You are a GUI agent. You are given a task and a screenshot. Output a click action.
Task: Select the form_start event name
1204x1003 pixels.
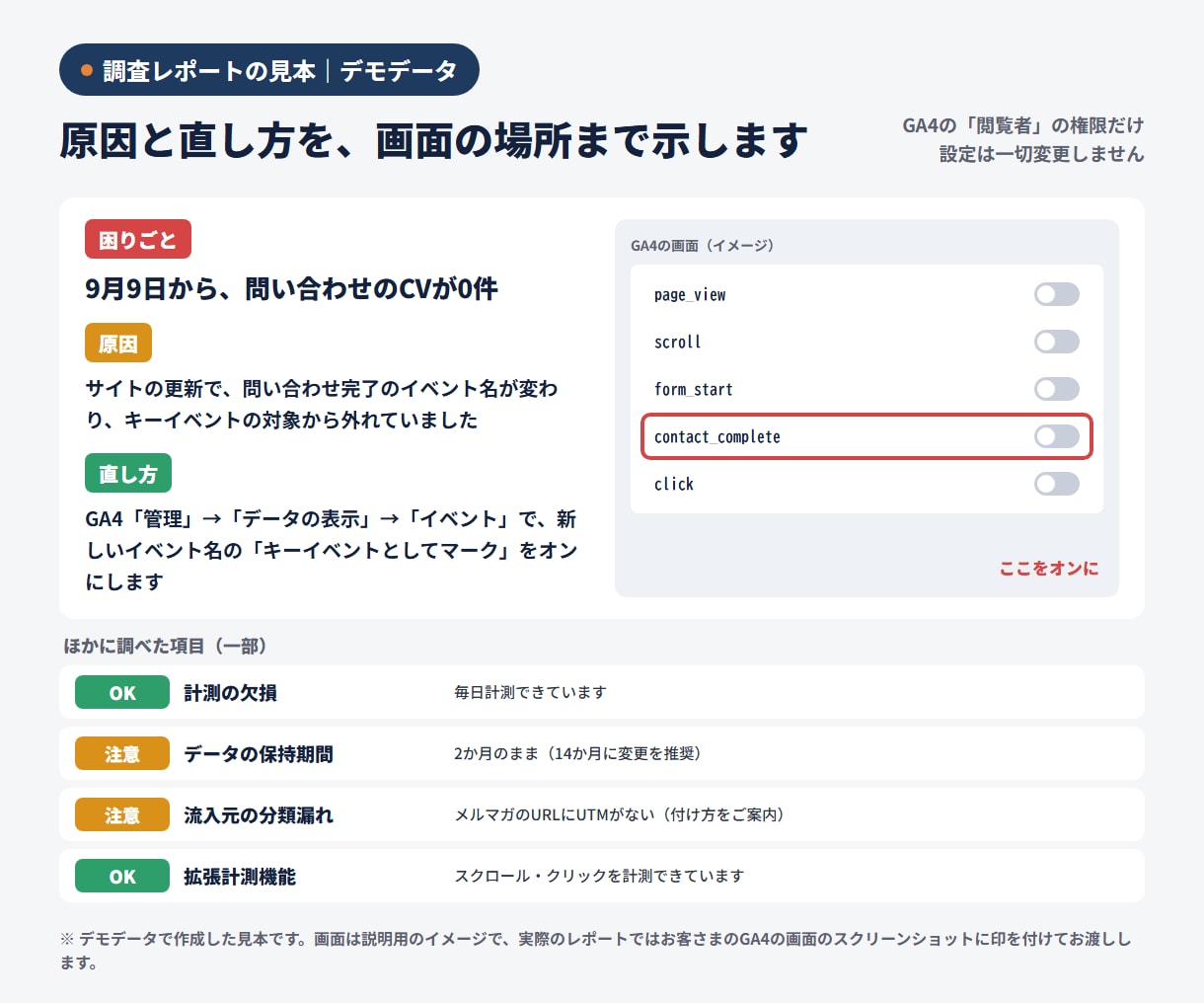coord(694,389)
